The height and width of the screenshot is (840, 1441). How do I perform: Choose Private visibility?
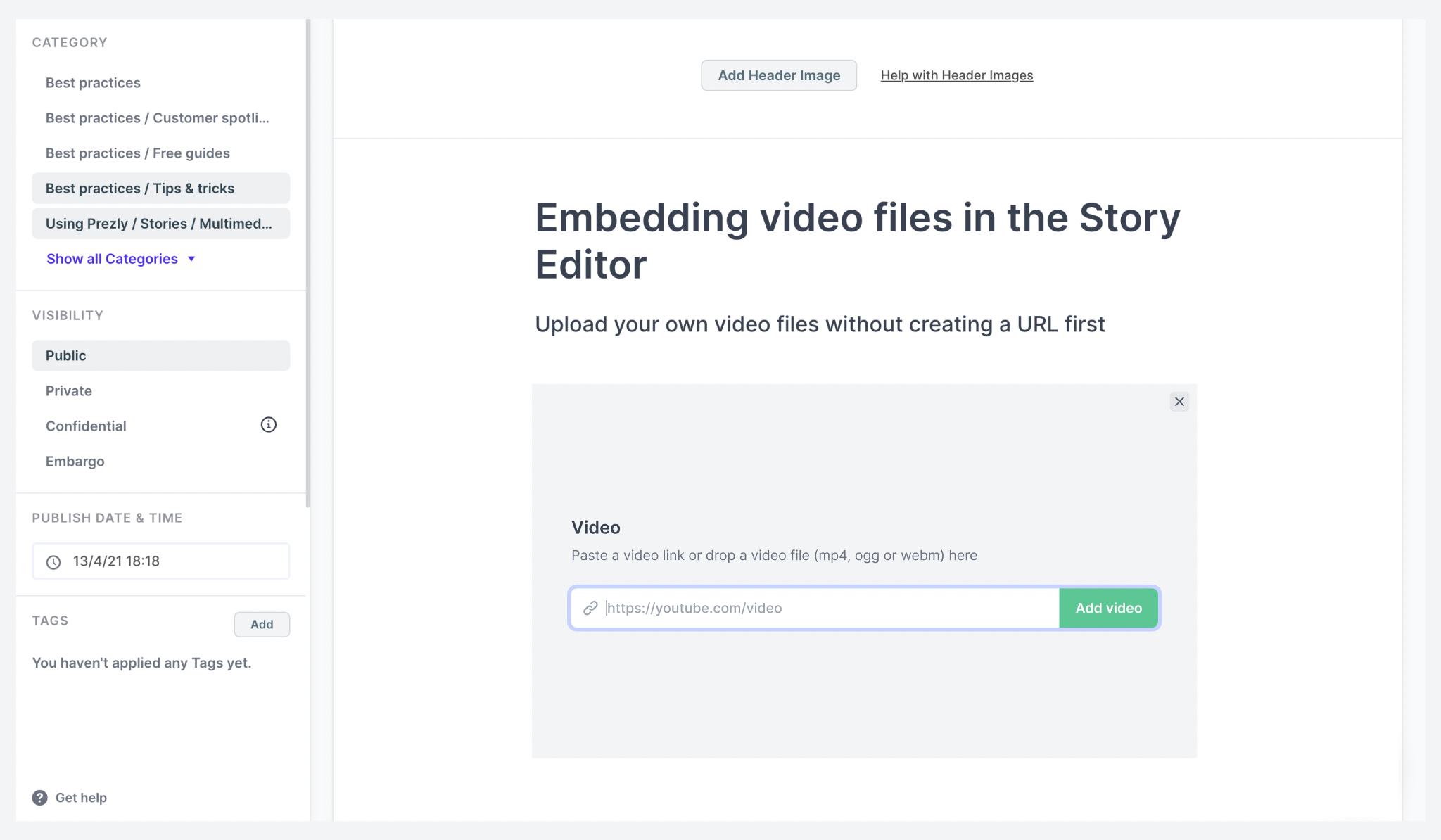(160, 391)
